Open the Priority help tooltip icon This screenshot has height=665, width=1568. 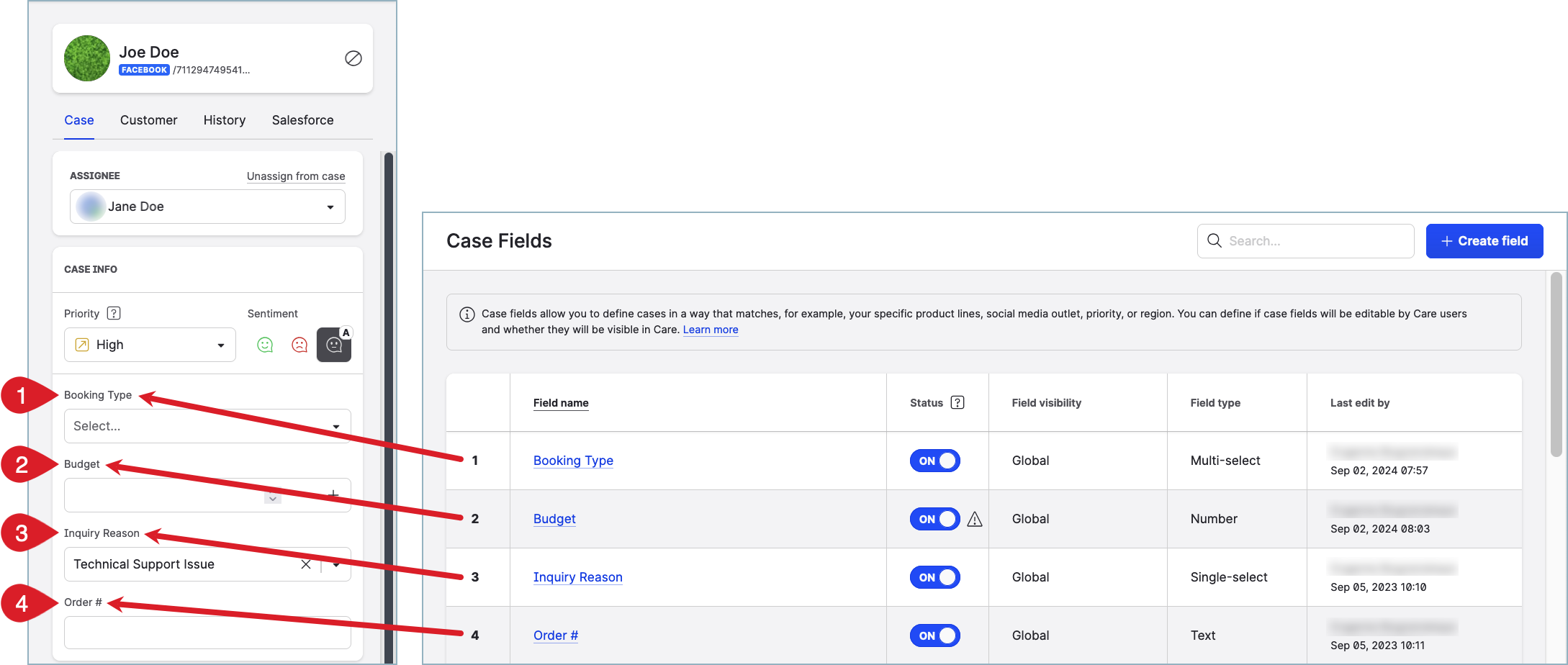click(114, 313)
